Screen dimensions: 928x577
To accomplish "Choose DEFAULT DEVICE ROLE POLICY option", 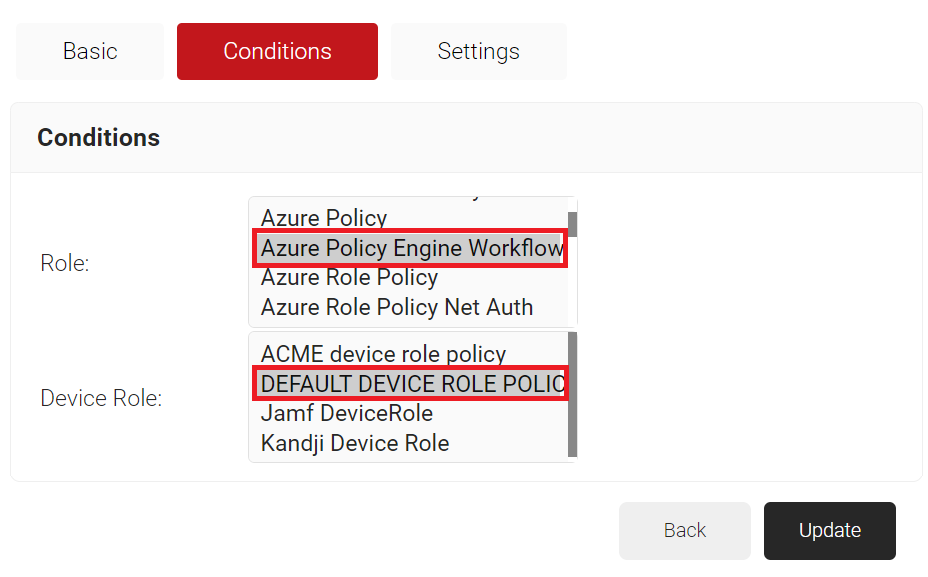I will [x=411, y=384].
